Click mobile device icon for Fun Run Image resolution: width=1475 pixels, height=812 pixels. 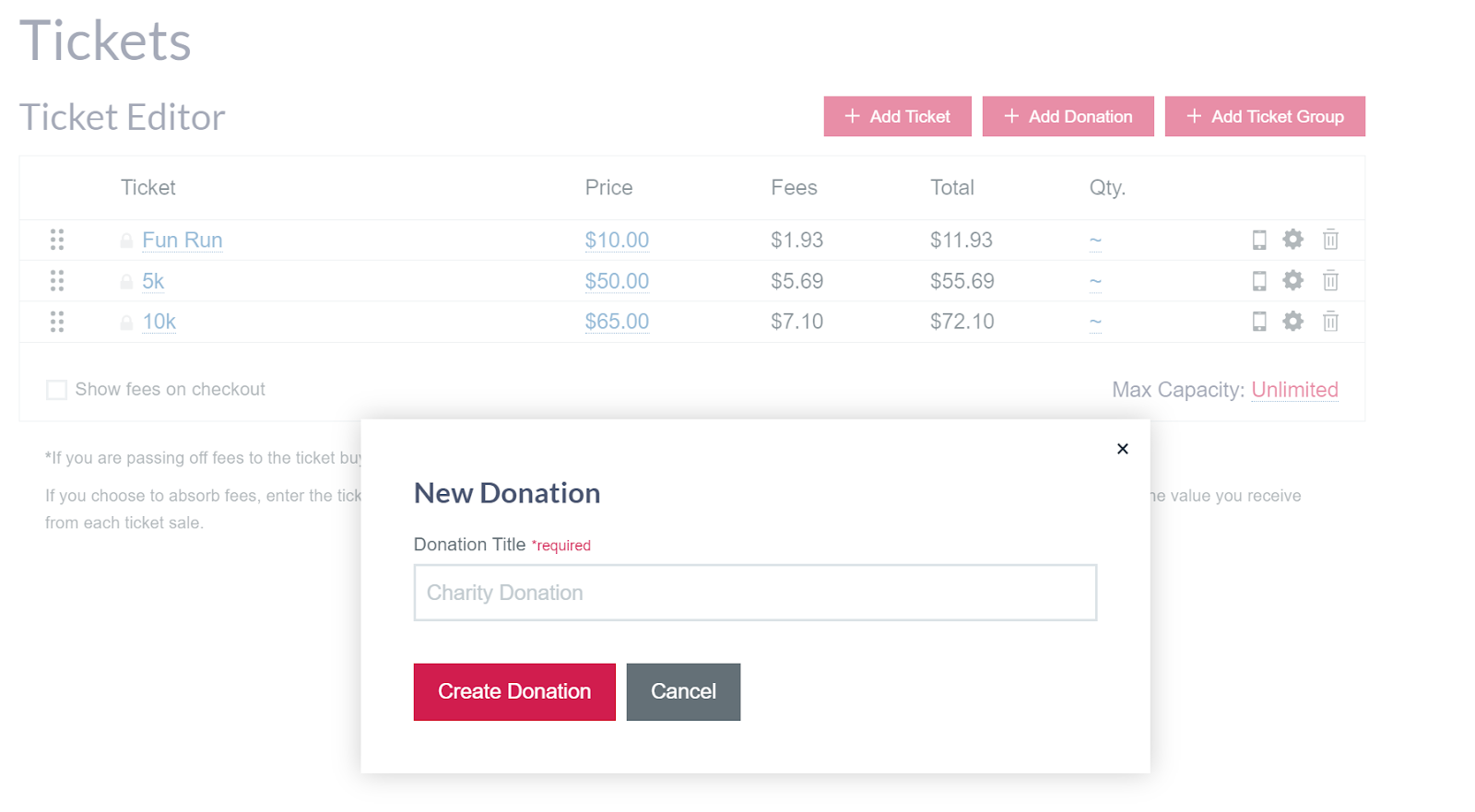pos(1259,240)
